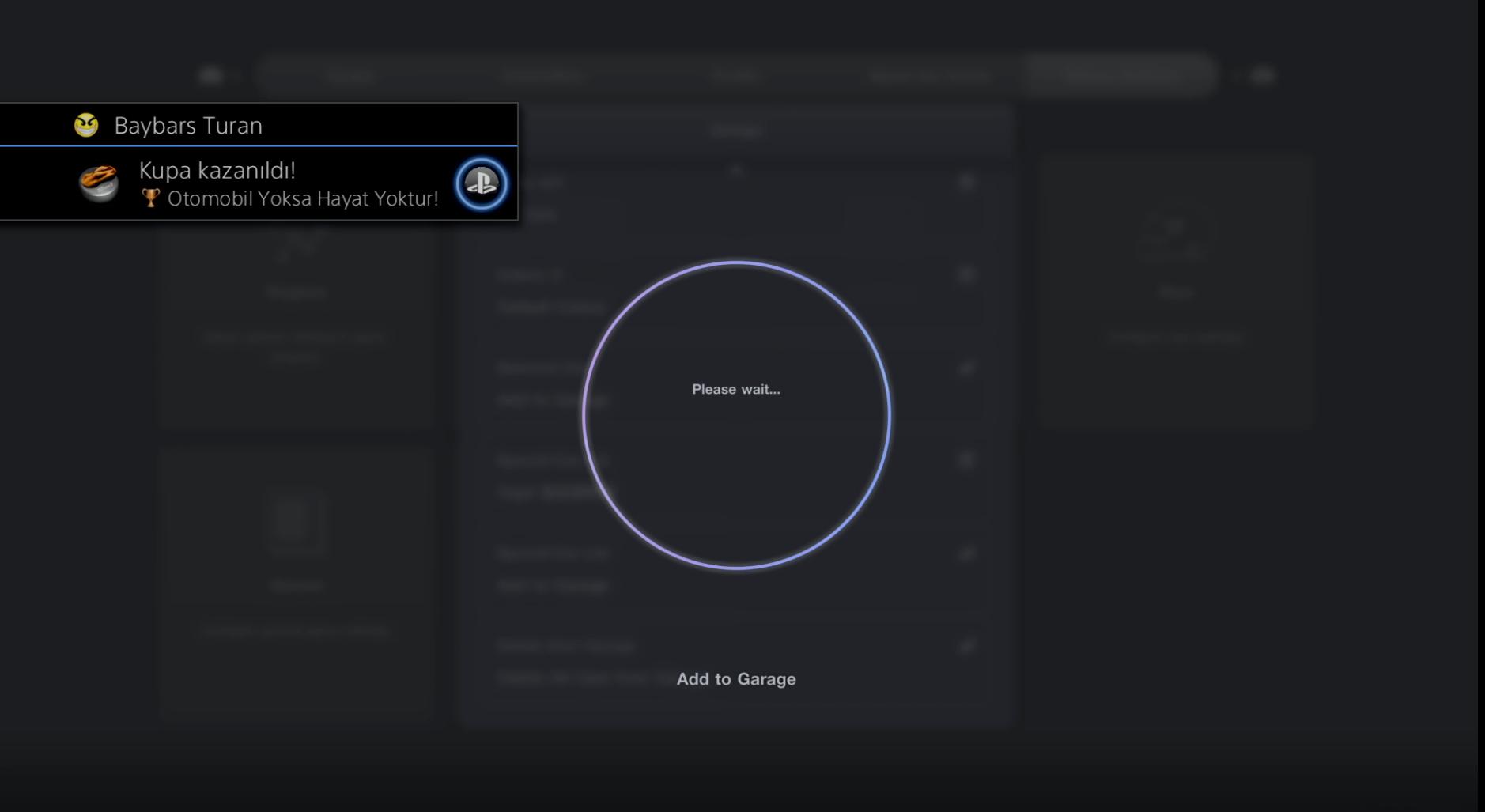Toggle the blurred checkmark on the fifth list row
This screenshot has width=1485, height=812.
(x=965, y=553)
